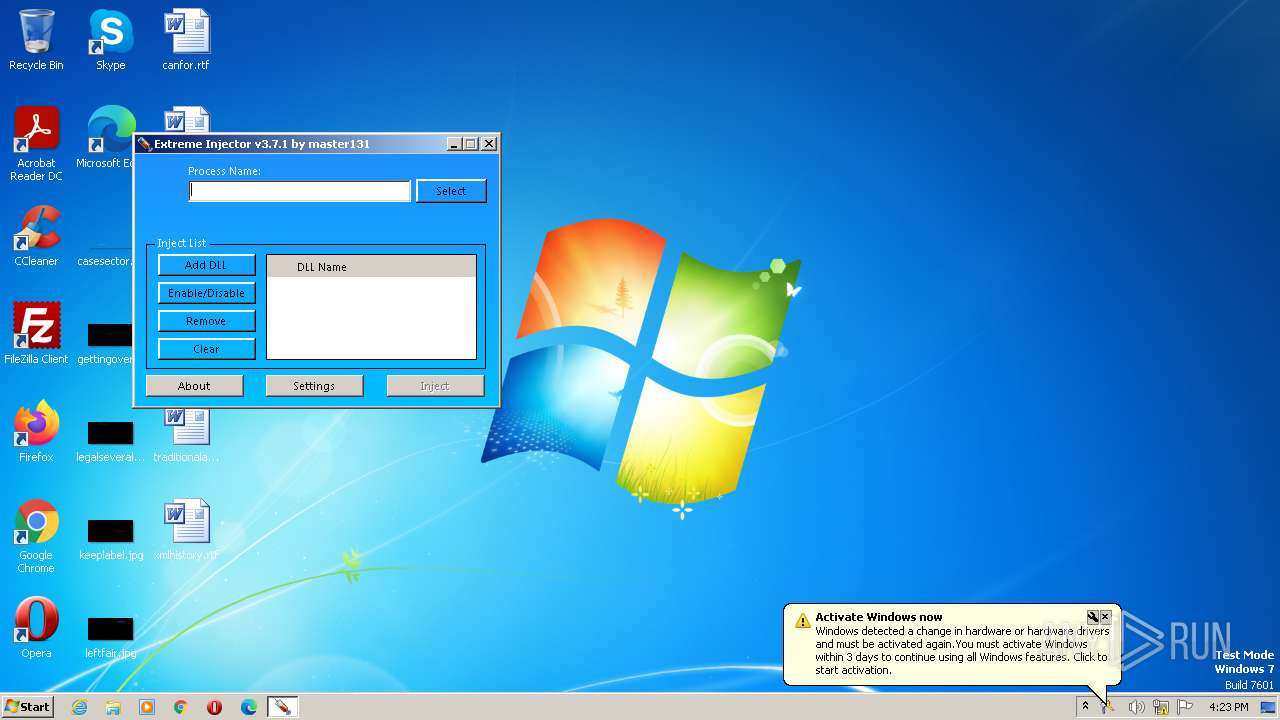The width and height of the screenshot is (1280, 720).
Task: Open Windows Explorer folder in taskbar
Action: (x=113, y=707)
